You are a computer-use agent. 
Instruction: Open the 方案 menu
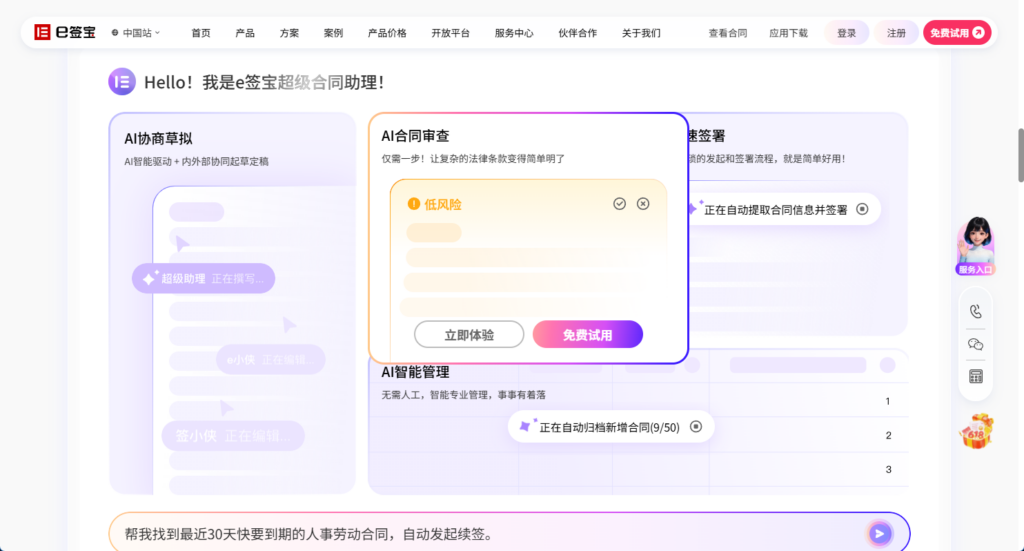pos(289,33)
